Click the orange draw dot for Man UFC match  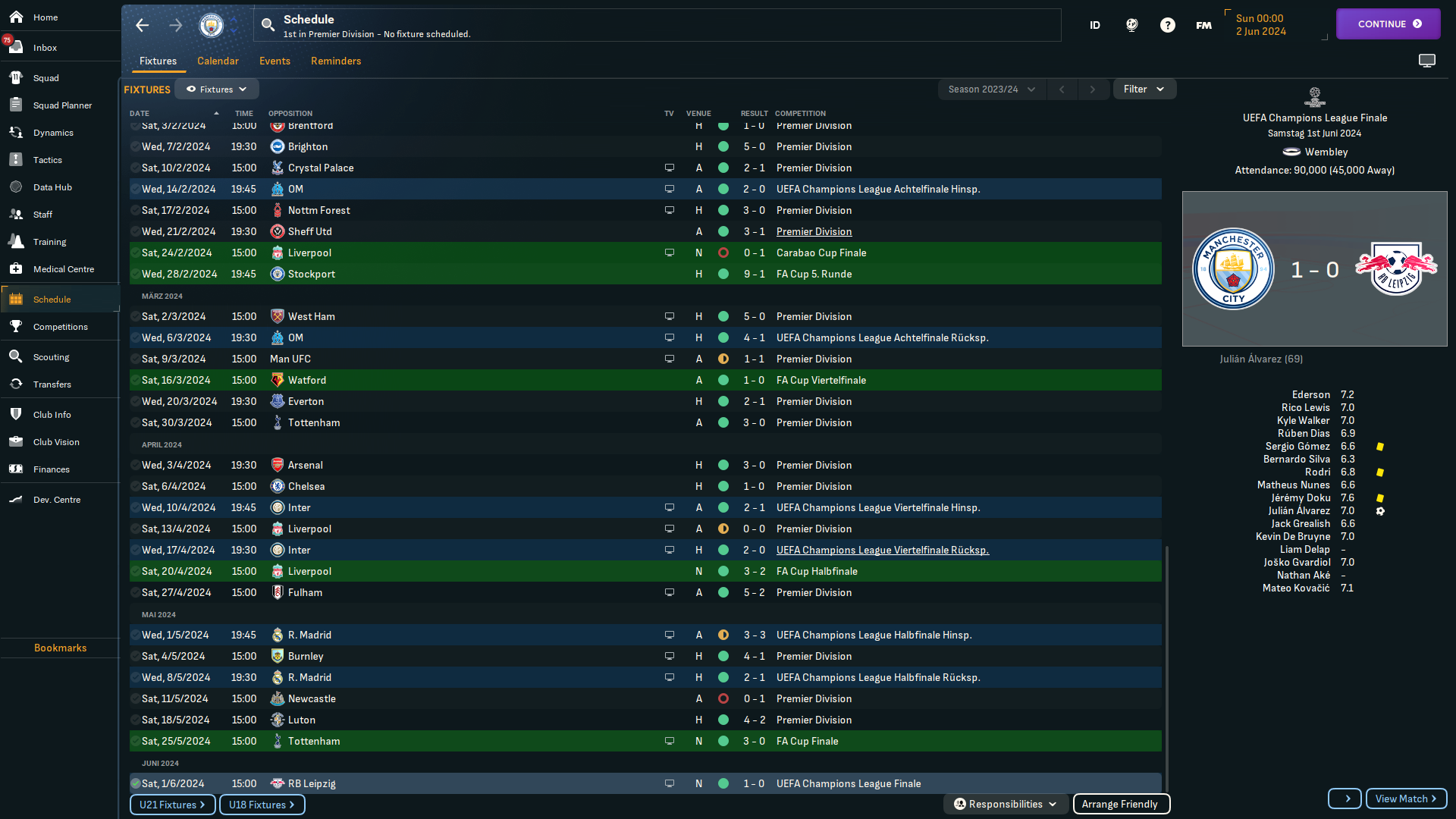click(723, 359)
